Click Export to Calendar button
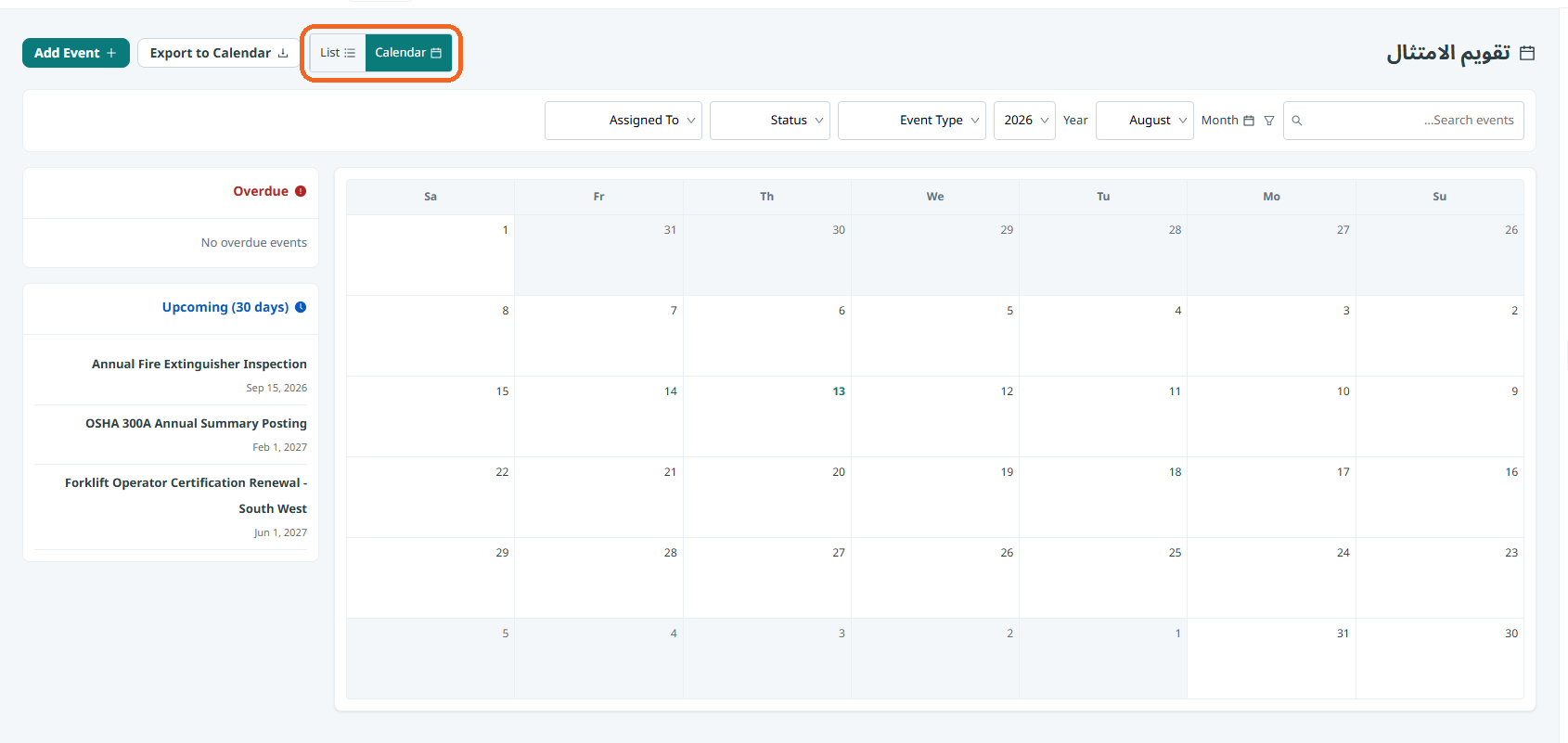 pos(219,53)
